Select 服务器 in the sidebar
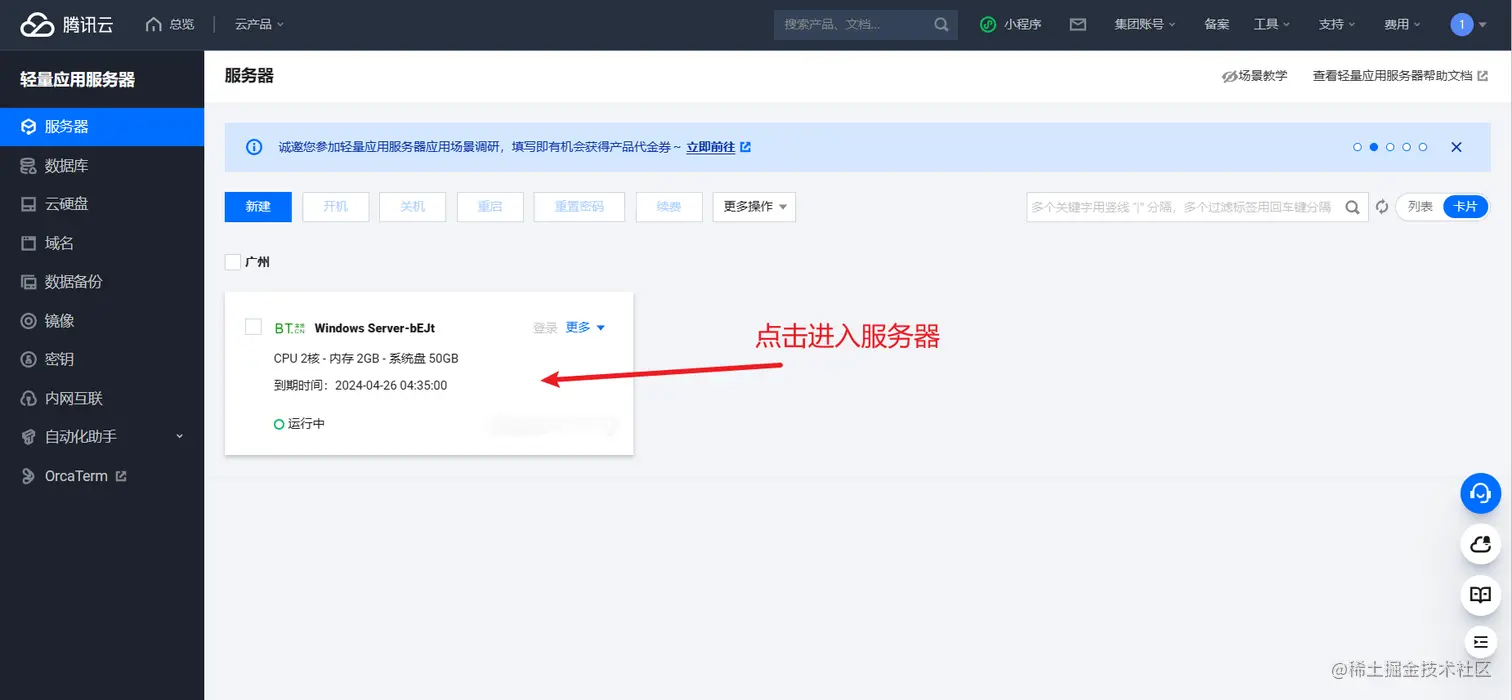This screenshot has width=1512, height=700. point(102,127)
